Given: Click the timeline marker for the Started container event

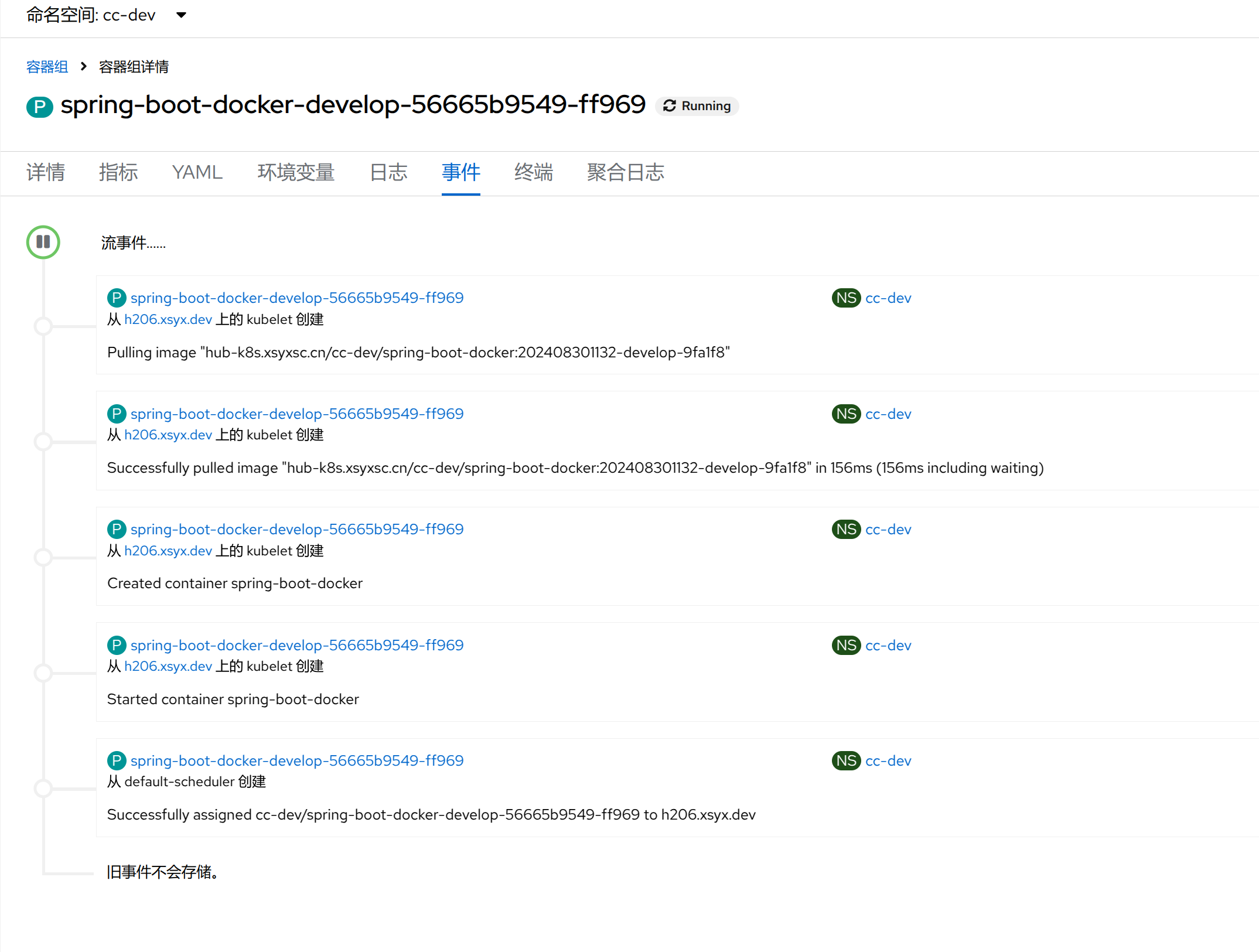Looking at the screenshot, I should (x=43, y=673).
